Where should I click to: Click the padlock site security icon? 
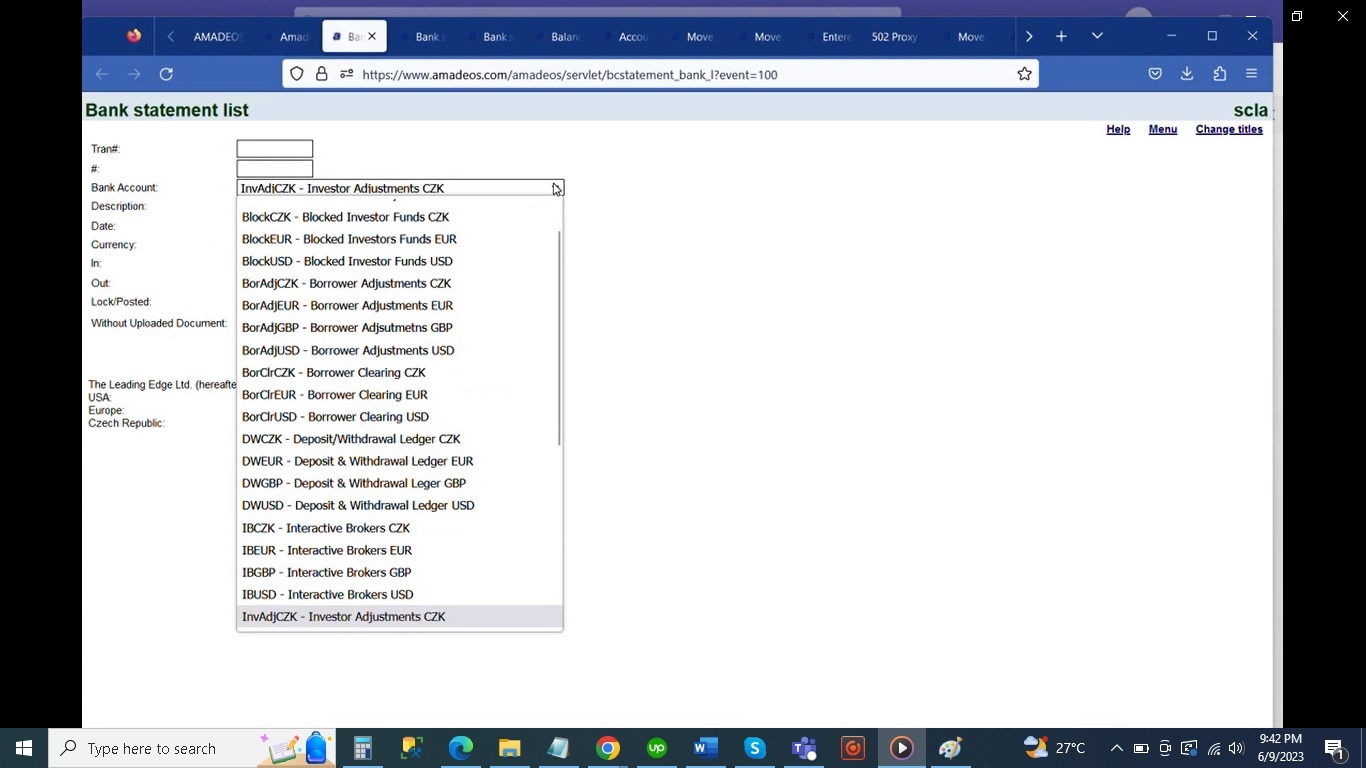click(x=322, y=74)
